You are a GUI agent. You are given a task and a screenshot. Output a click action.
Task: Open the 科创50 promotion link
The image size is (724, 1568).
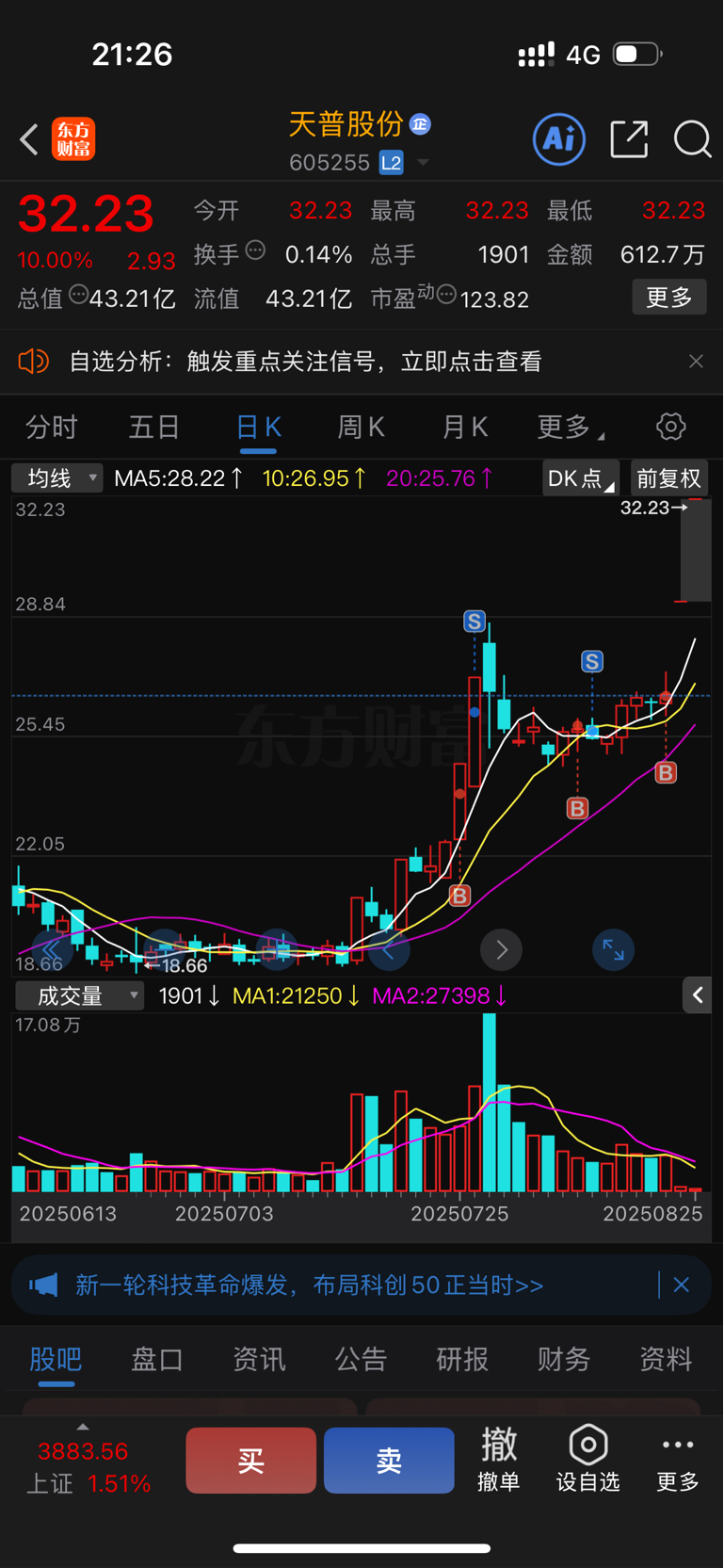click(310, 1285)
